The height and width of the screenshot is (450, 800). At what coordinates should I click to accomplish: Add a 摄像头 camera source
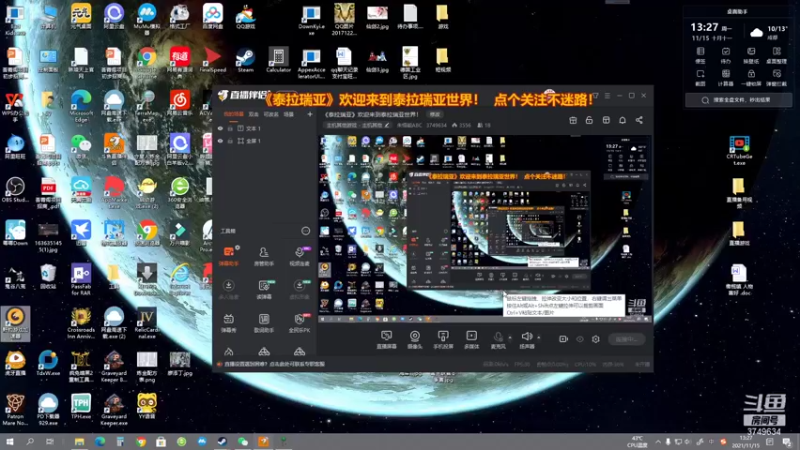415,339
